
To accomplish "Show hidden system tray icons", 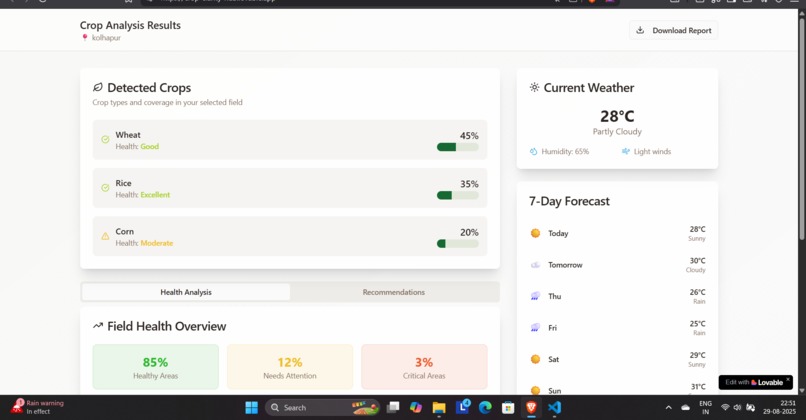I will [x=668, y=408].
